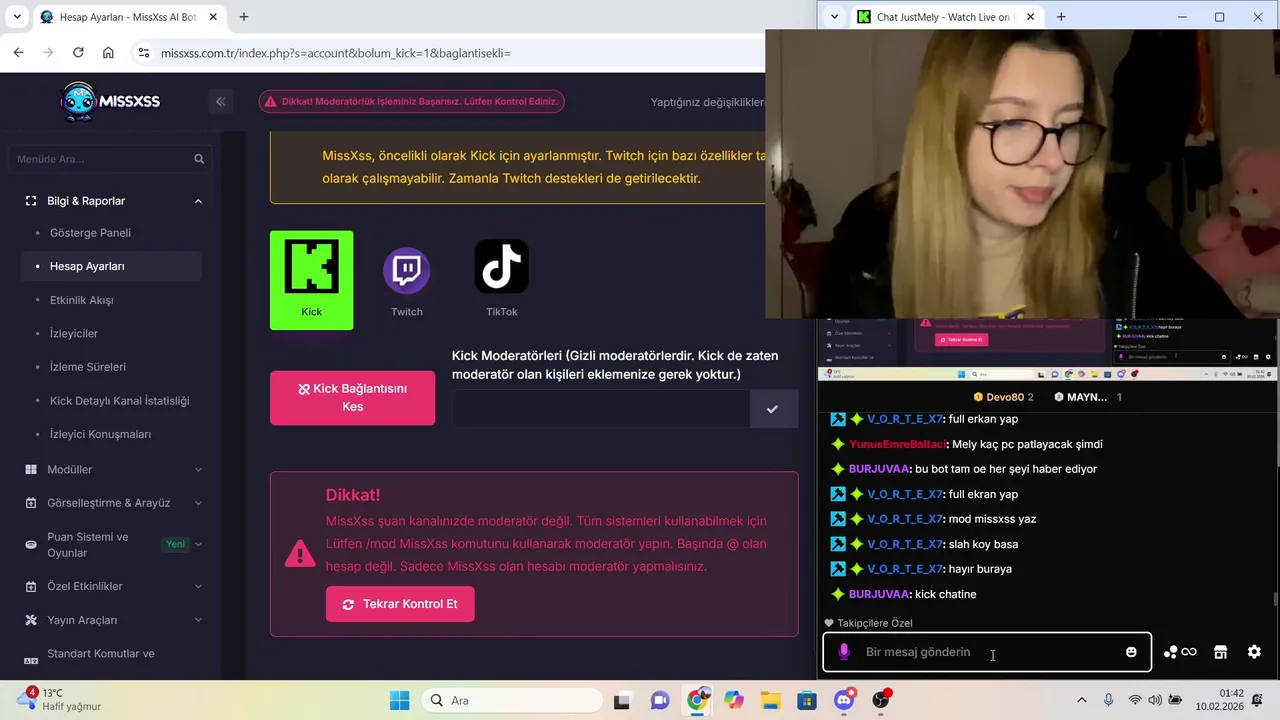Open İzleyici Konuşmaları menu item

(100, 434)
